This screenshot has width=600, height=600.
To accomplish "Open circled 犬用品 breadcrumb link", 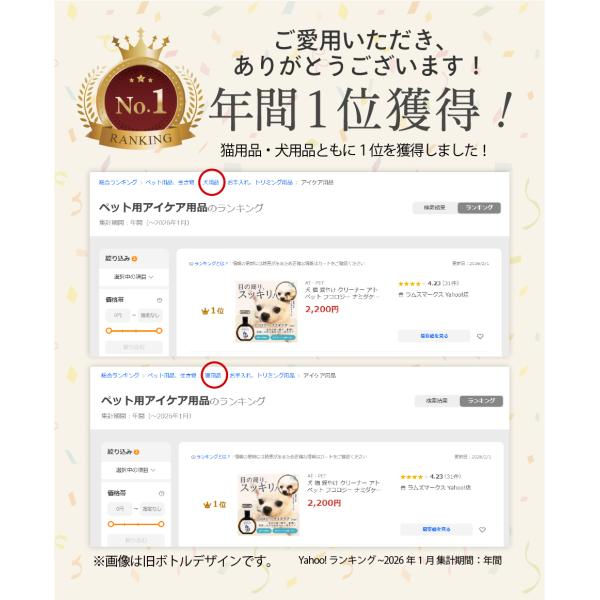I will 211,183.
